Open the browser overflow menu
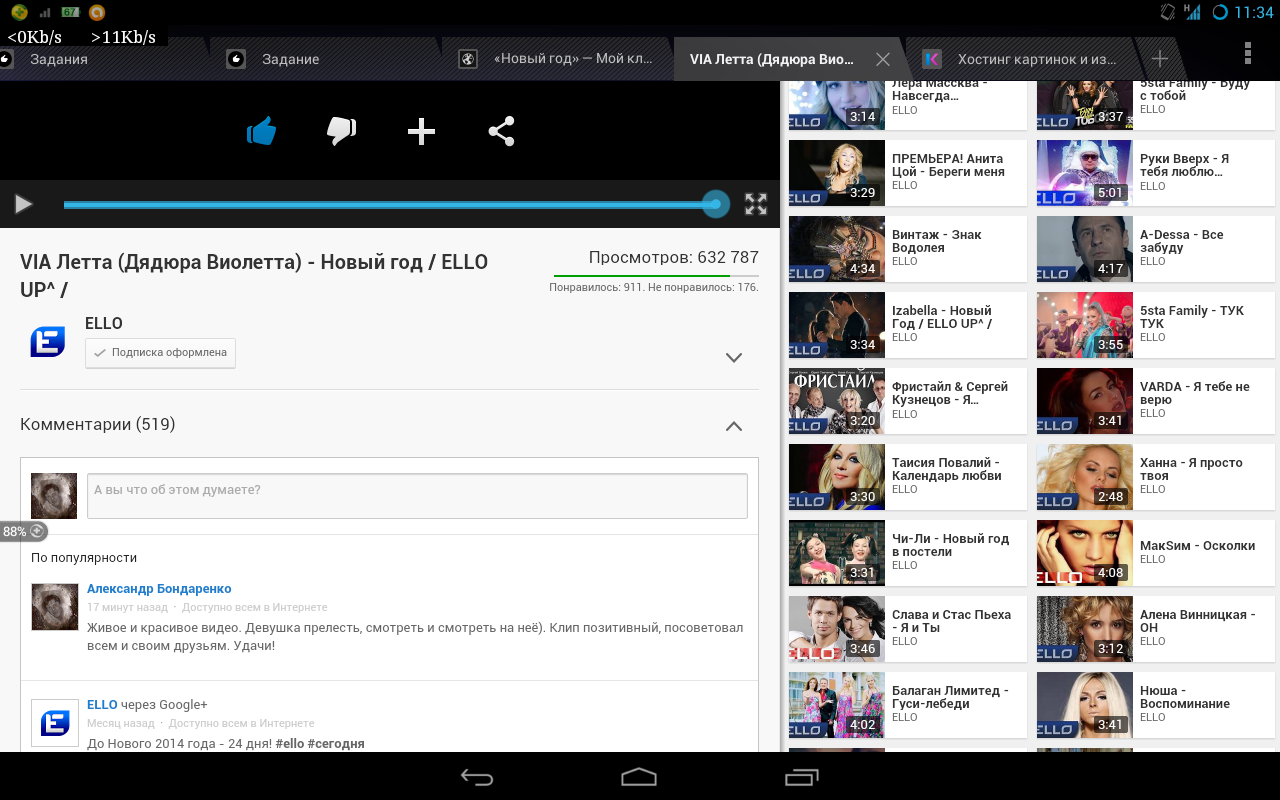 (1247, 54)
